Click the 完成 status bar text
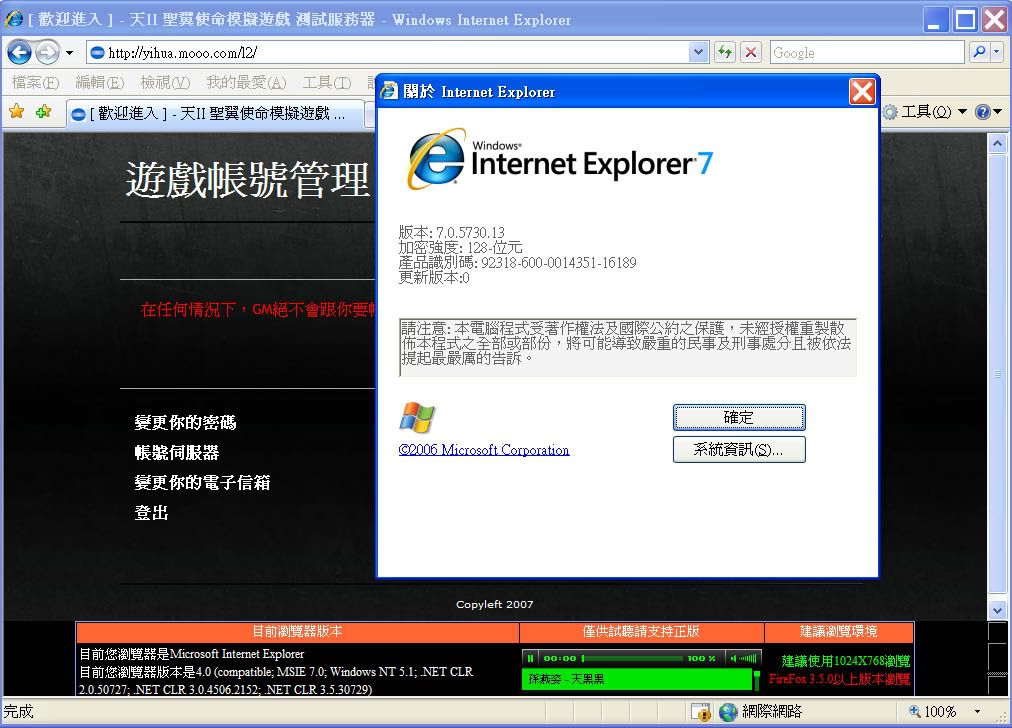Screen dimensions: 1012x728 click(x=18, y=712)
